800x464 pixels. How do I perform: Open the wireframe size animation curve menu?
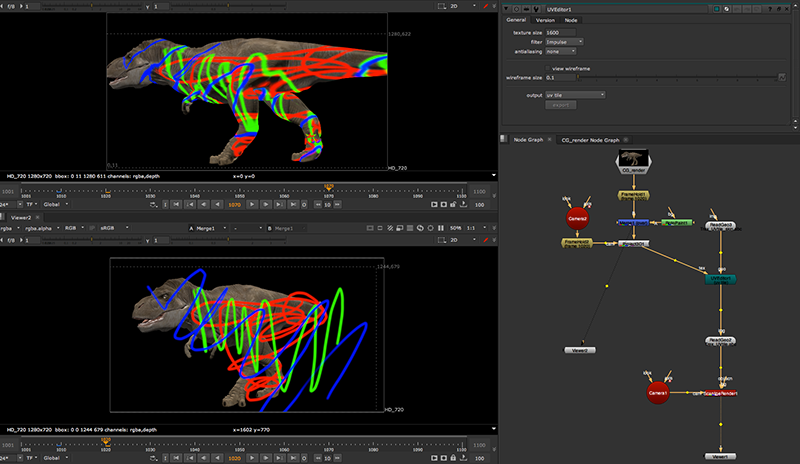(x=783, y=76)
